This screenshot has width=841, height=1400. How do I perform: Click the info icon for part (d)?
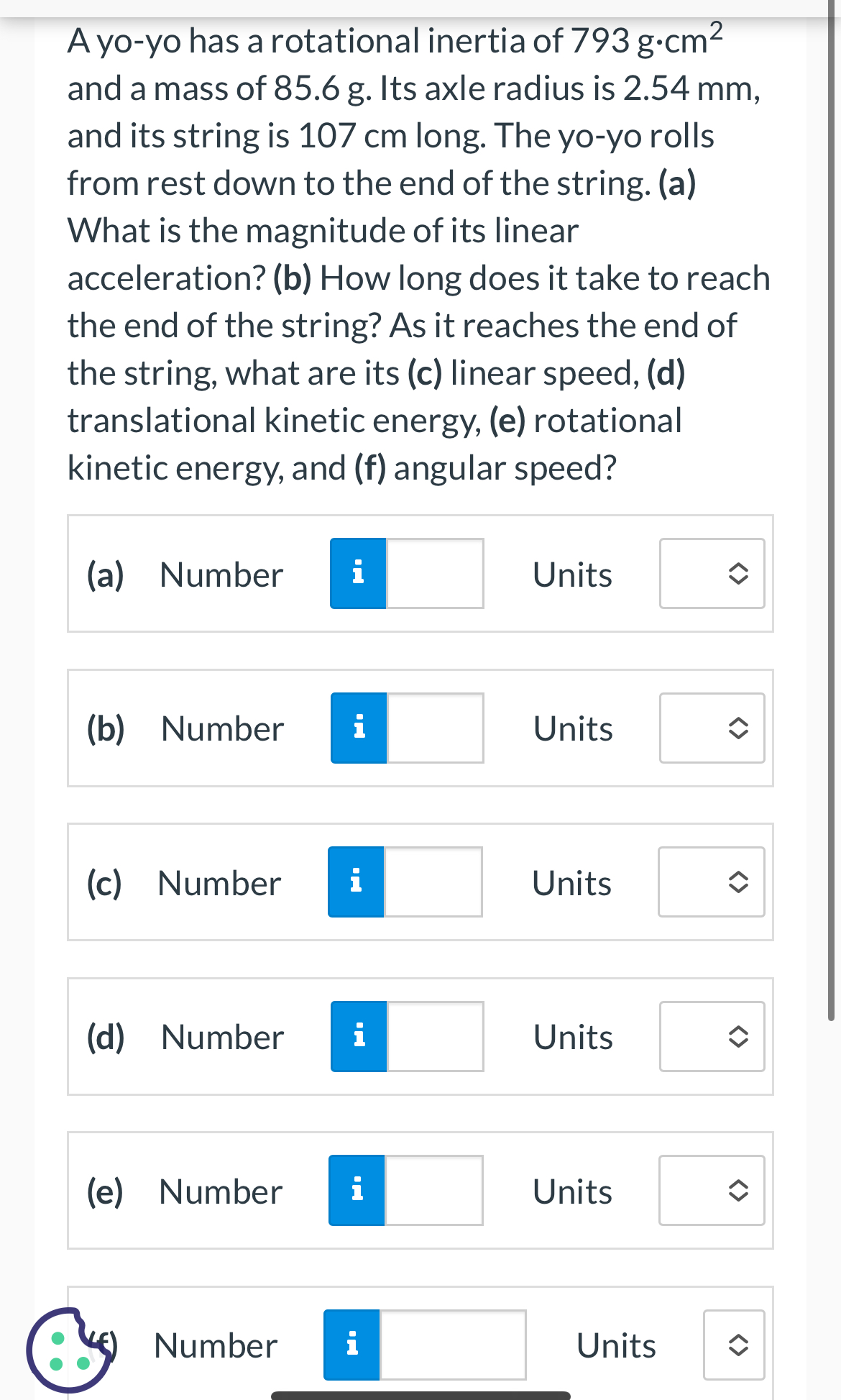pyautogui.click(x=358, y=1035)
